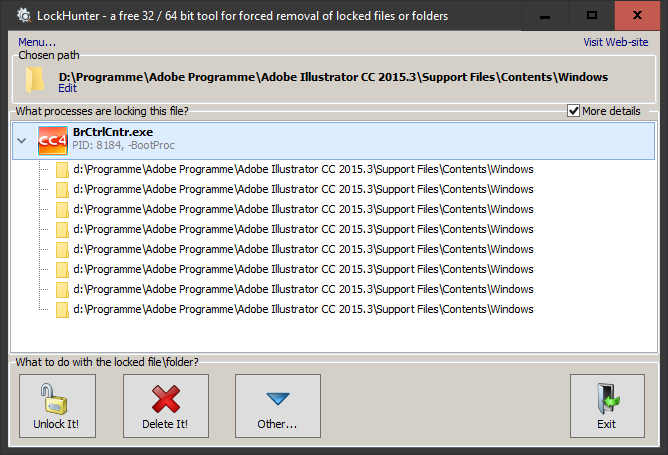Click the Exit door icon
Screen dimensions: 668x455
click(608, 399)
